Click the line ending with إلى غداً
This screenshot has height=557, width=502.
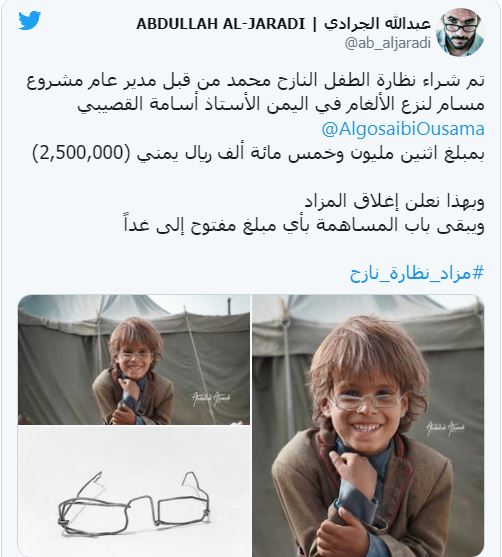[304, 225]
